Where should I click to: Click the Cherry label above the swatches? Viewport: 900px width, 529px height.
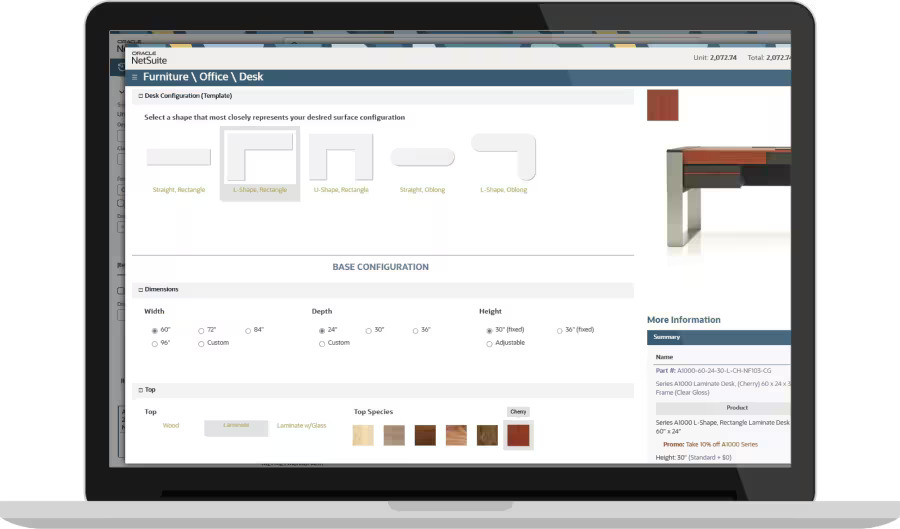point(518,412)
